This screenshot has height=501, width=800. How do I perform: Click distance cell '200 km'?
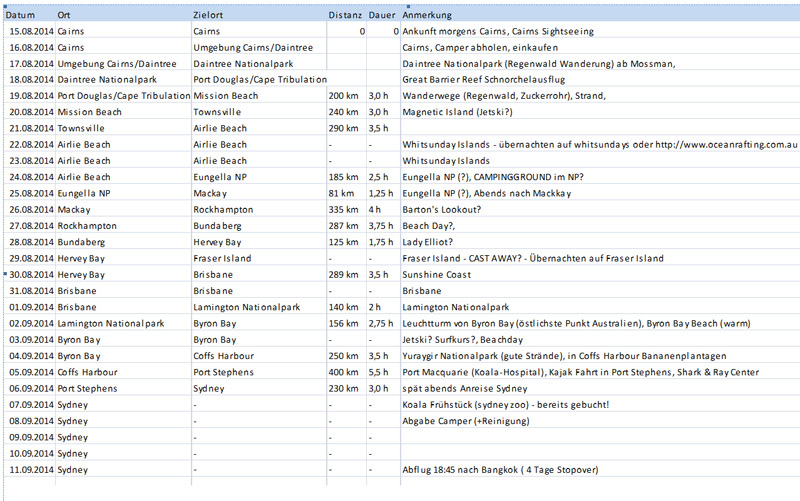(343, 96)
